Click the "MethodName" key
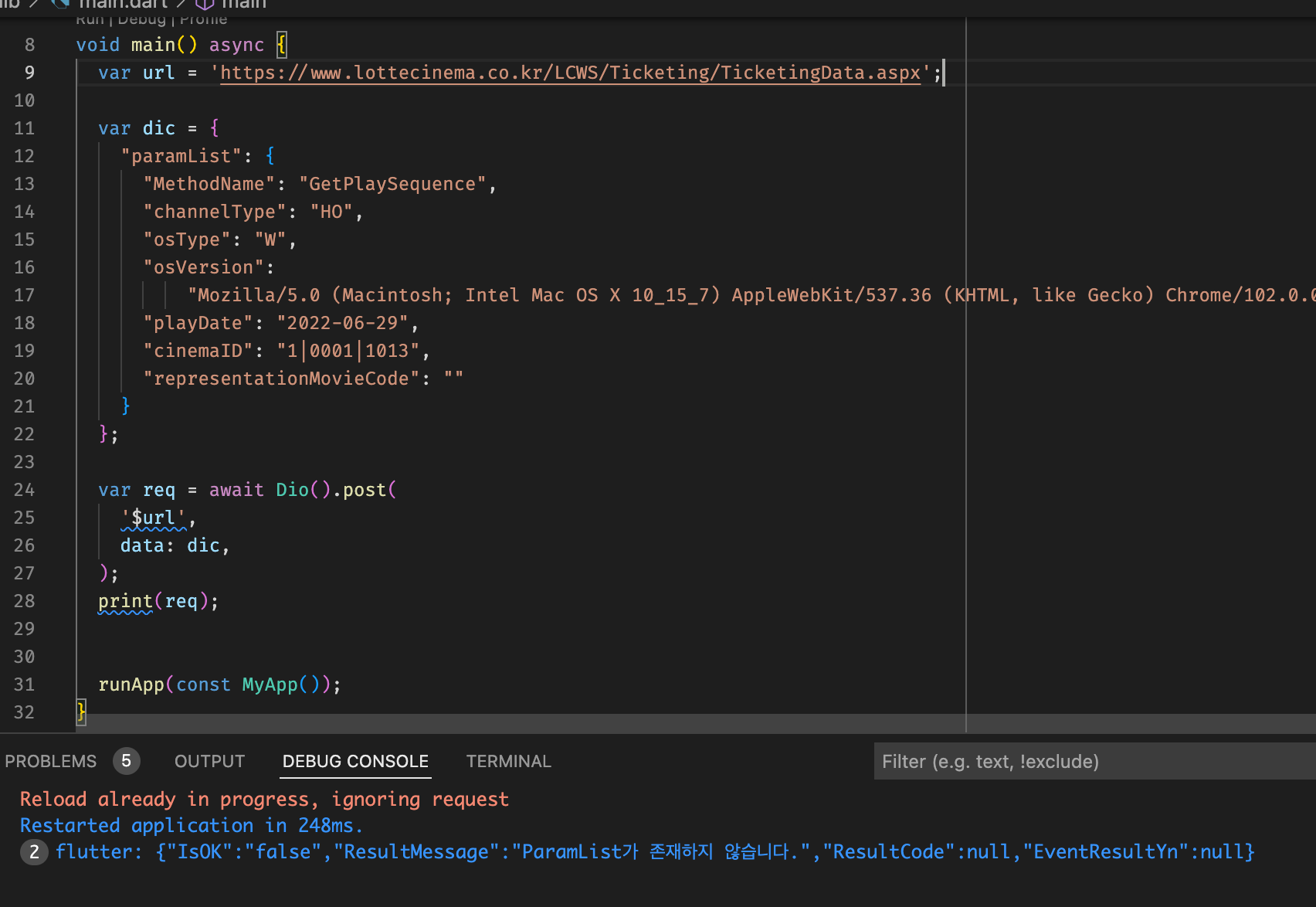This screenshot has height=907, width=1316. [209, 184]
